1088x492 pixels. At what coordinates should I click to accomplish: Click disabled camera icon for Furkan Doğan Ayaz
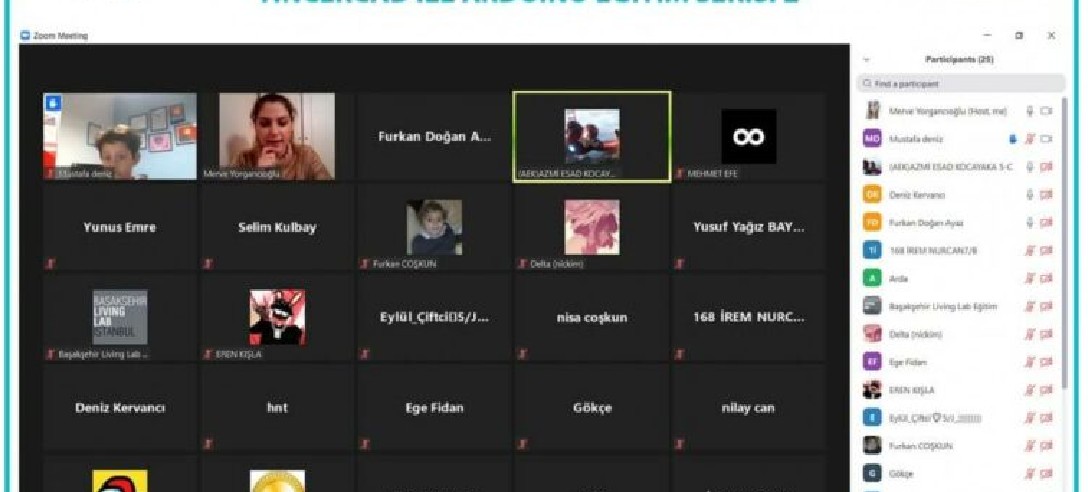(1047, 223)
